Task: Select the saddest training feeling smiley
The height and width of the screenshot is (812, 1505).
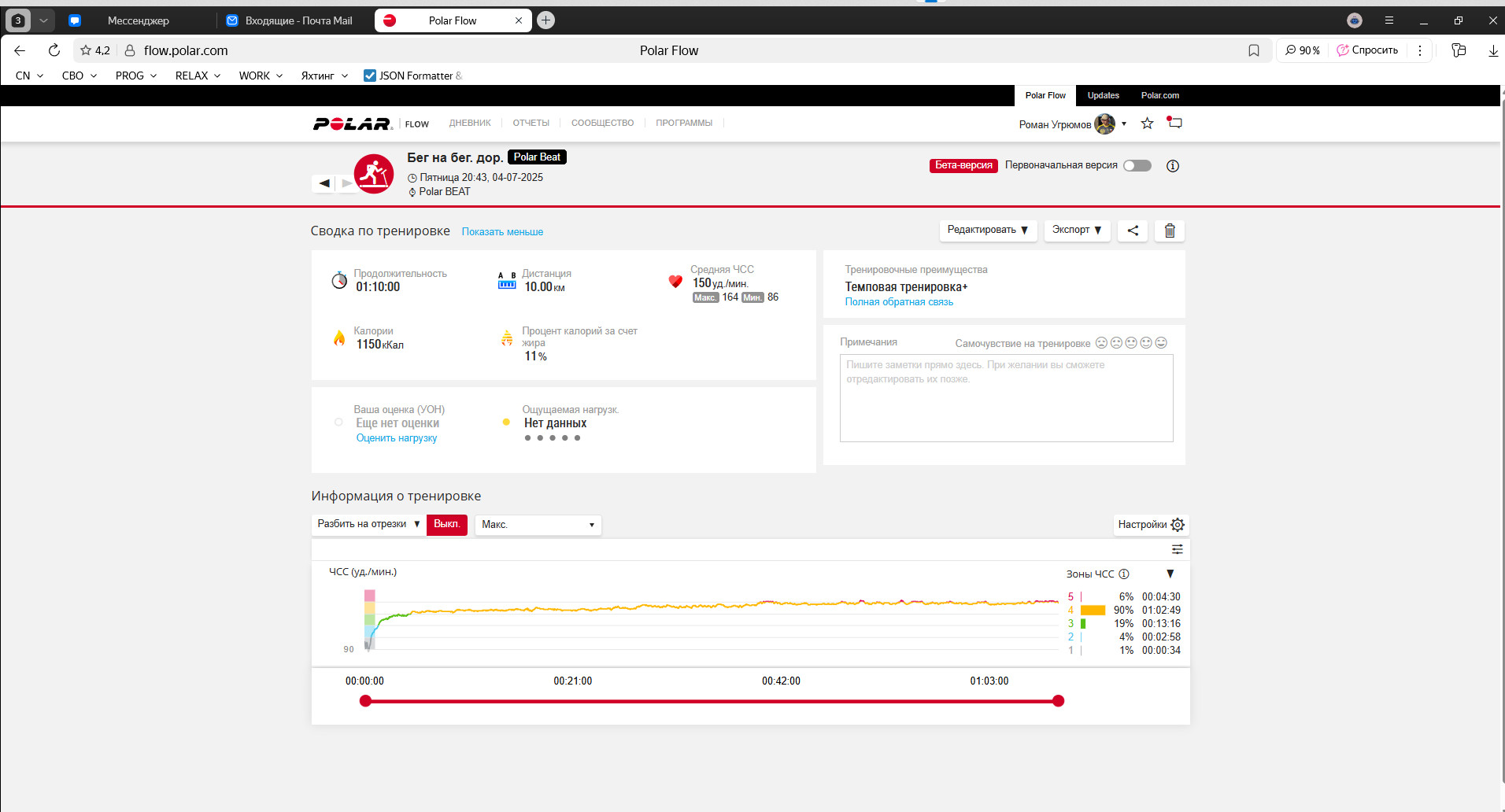Action: 1102,343
